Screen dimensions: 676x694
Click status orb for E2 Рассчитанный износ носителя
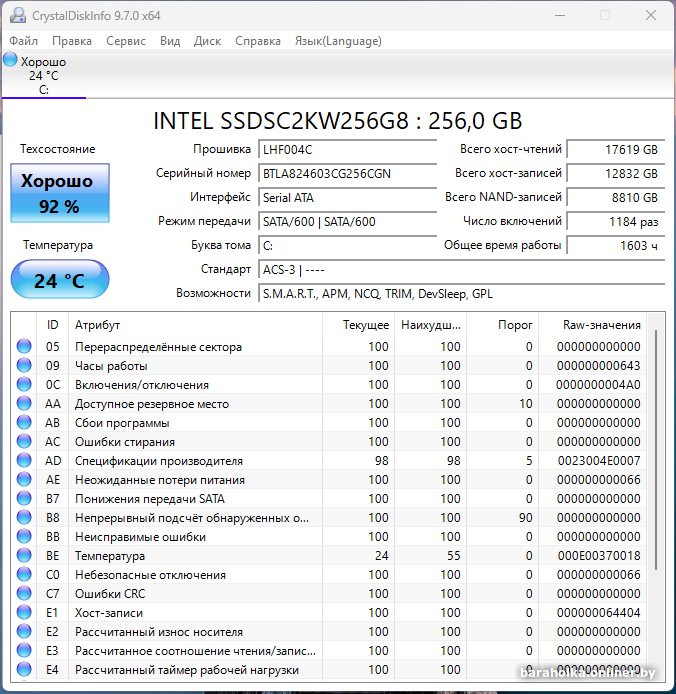pyautogui.click(x=24, y=632)
